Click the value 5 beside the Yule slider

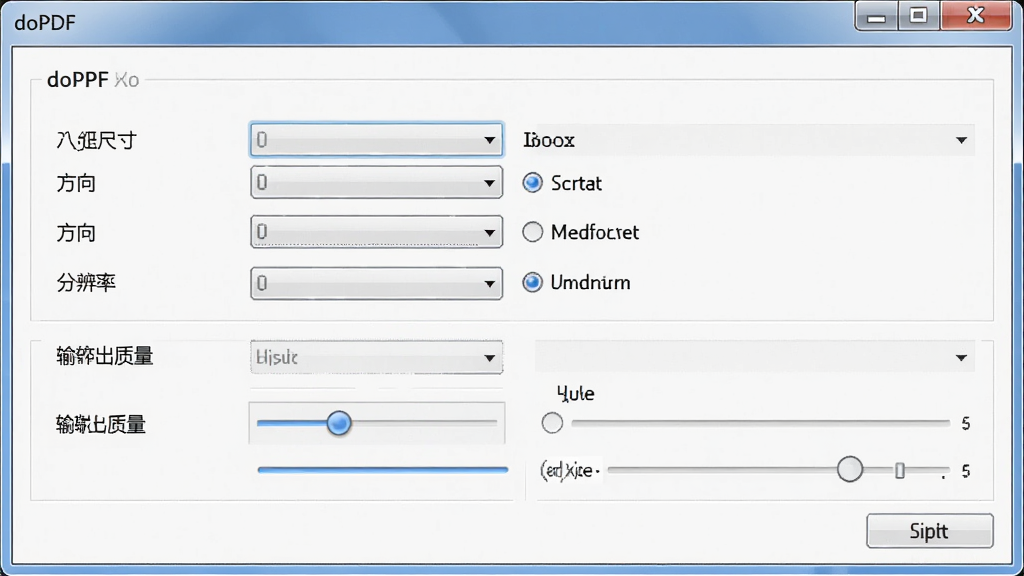click(x=966, y=424)
